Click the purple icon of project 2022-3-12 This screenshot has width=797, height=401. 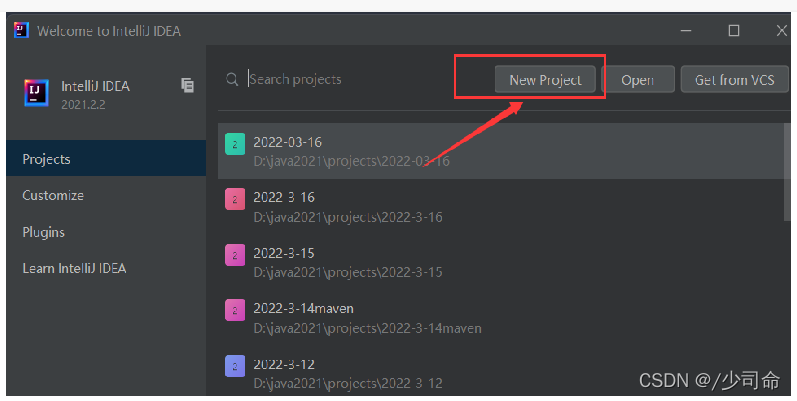click(x=235, y=366)
